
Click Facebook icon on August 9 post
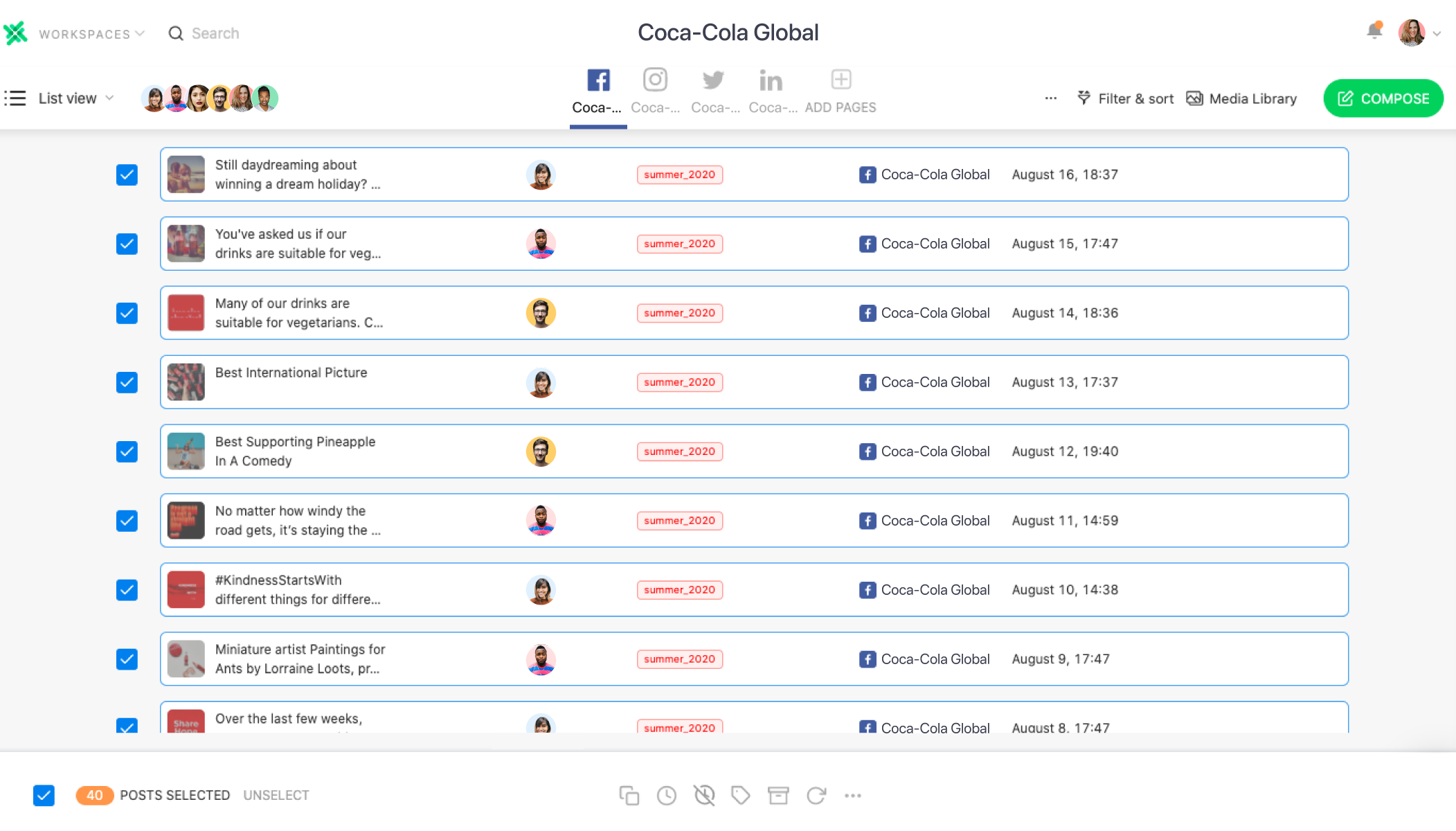[868, 659]
